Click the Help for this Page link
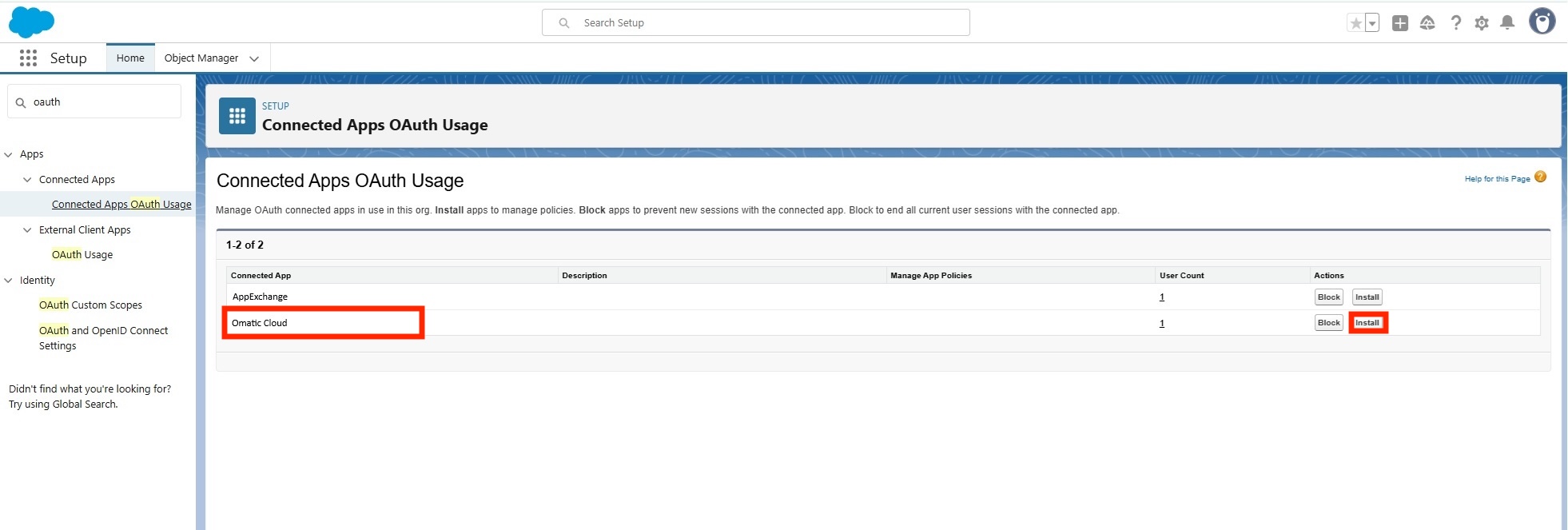Viewport: 1568px width, 530px height. (x=1497, y=179)
